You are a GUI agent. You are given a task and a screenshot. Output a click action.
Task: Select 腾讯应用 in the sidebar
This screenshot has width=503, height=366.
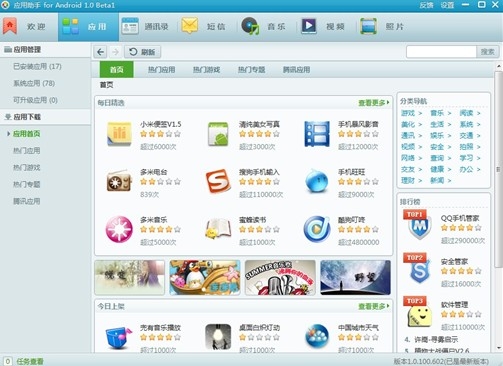click(x=27, y=201)
